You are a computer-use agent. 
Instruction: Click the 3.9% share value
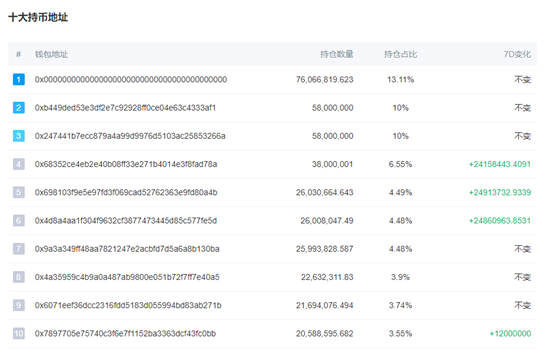[400, 277]
